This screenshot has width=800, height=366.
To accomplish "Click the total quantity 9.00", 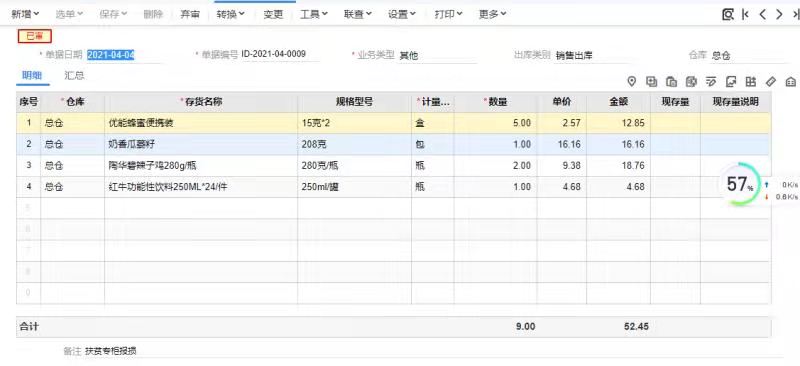I will pos(526,327).
